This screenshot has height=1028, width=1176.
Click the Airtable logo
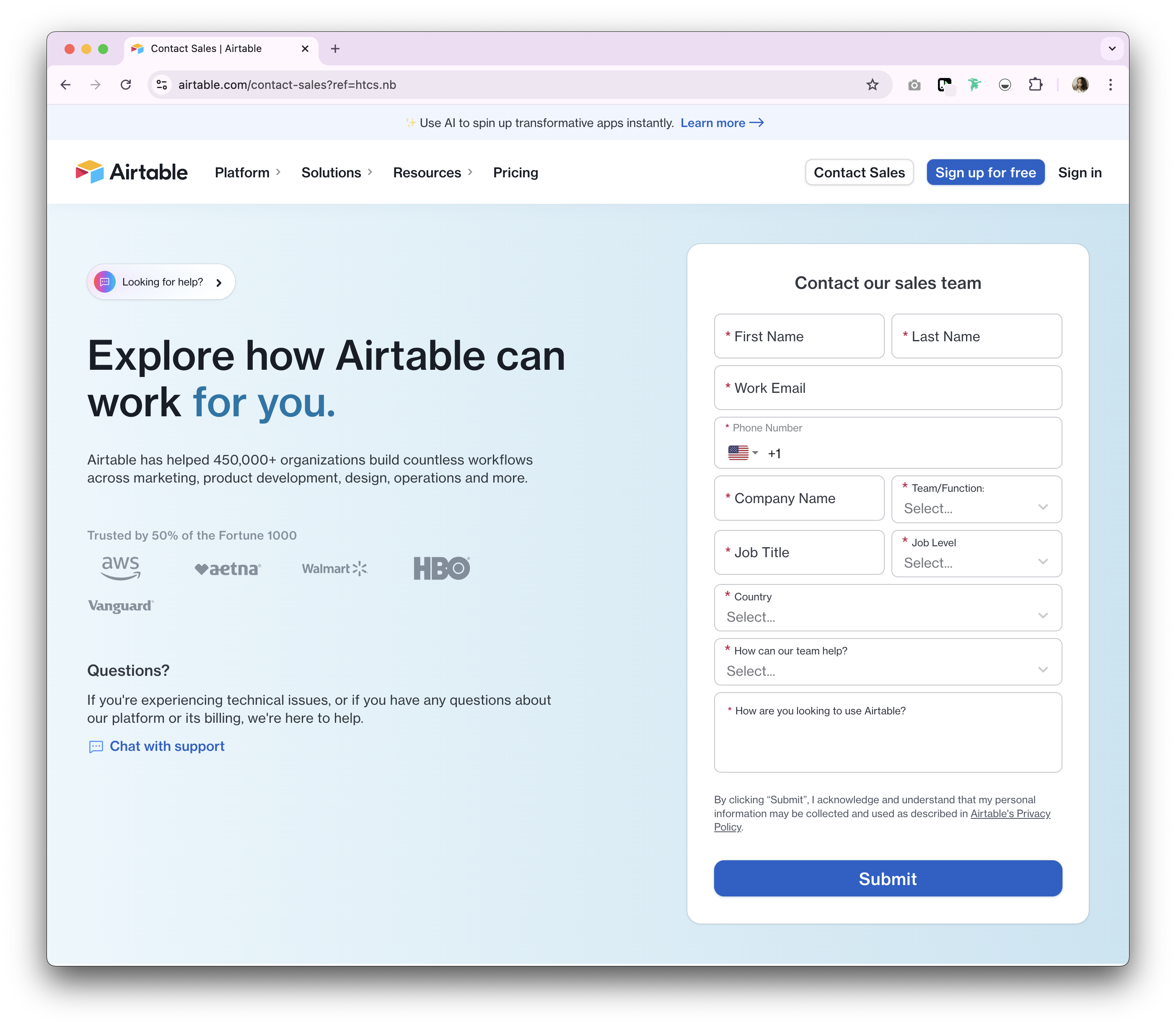click(x=131, y=172)
